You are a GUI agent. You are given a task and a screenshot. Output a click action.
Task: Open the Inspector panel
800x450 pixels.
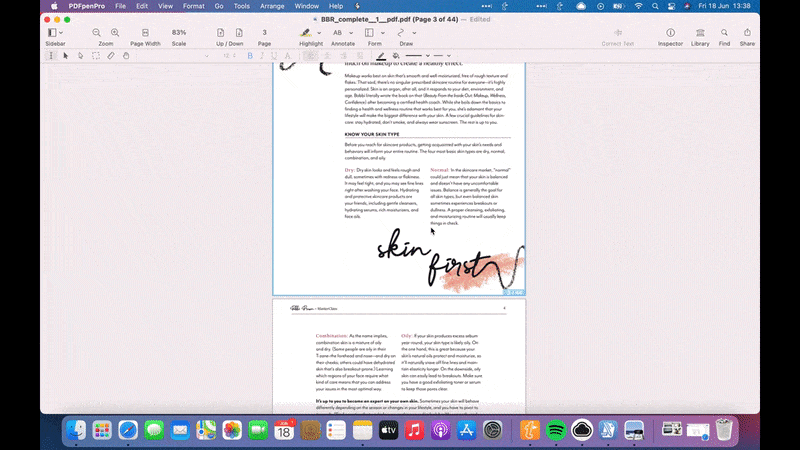(670, 33)
